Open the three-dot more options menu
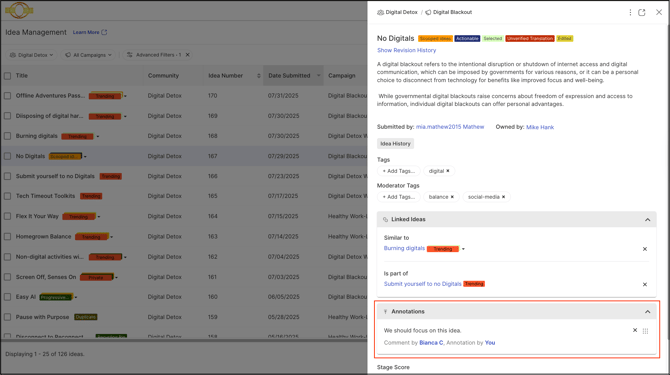Image resolution: width=670 pixels, height=375 pixels. click(630, 12)
